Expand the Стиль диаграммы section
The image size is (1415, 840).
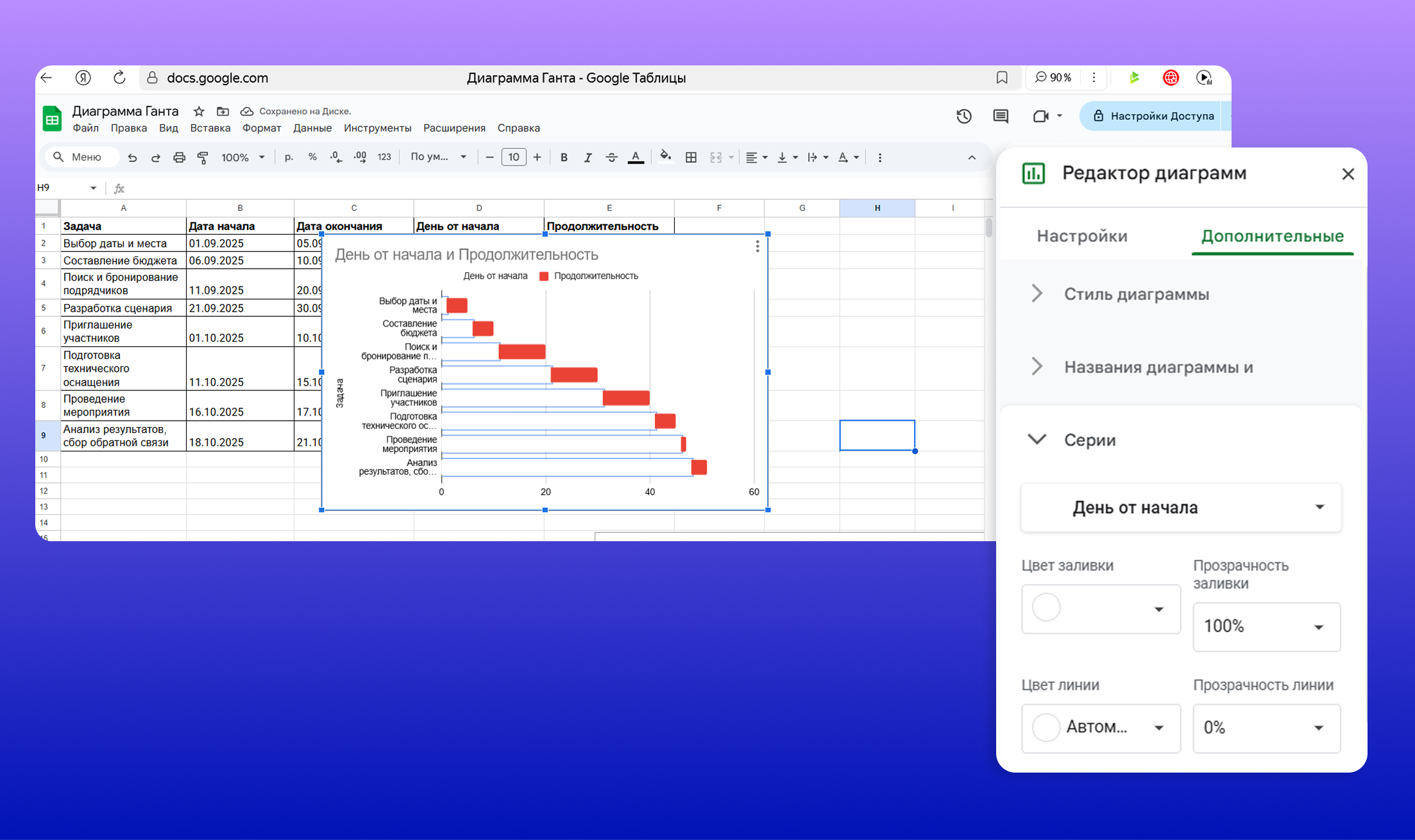click(x=1136, y=294)
